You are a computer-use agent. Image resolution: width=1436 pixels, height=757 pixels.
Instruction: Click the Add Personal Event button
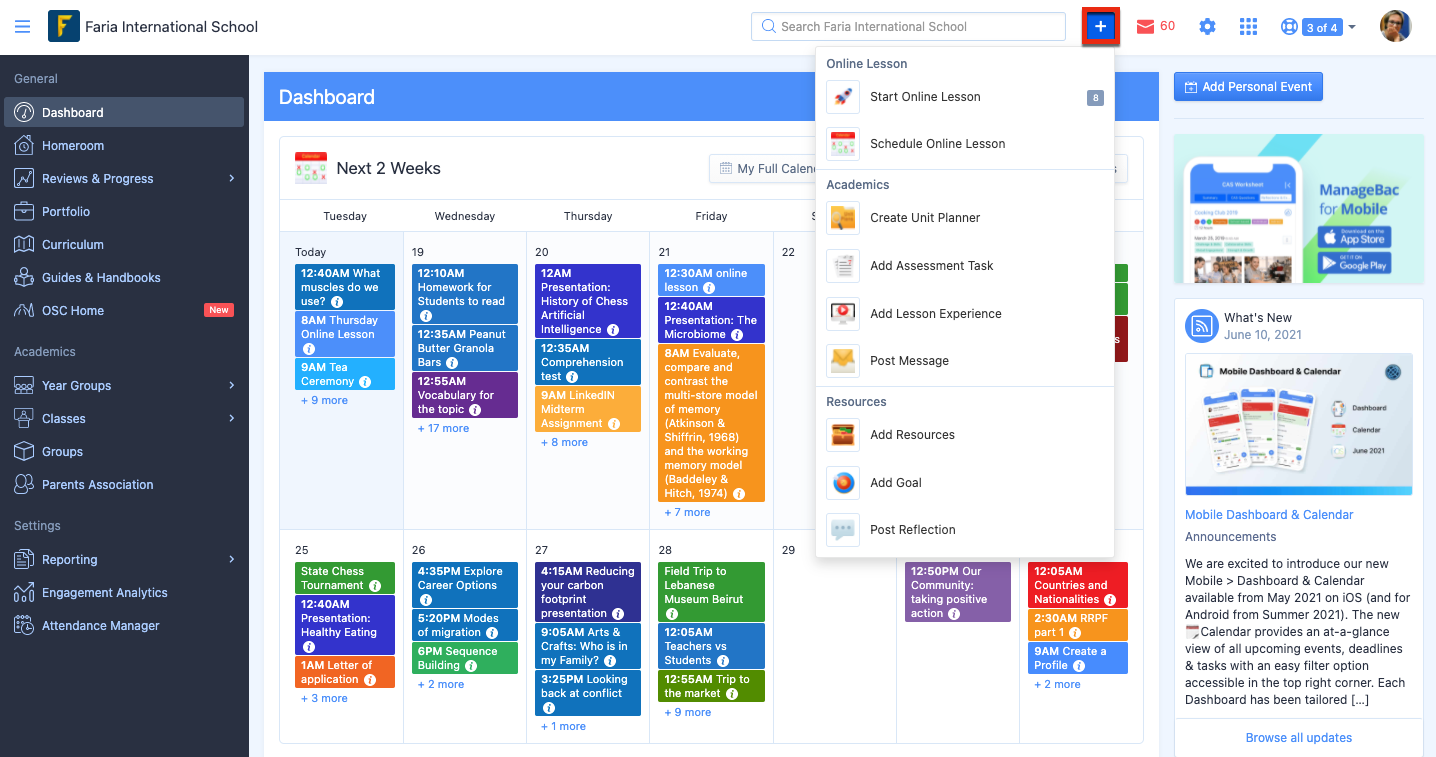[x=1247, y=86]
